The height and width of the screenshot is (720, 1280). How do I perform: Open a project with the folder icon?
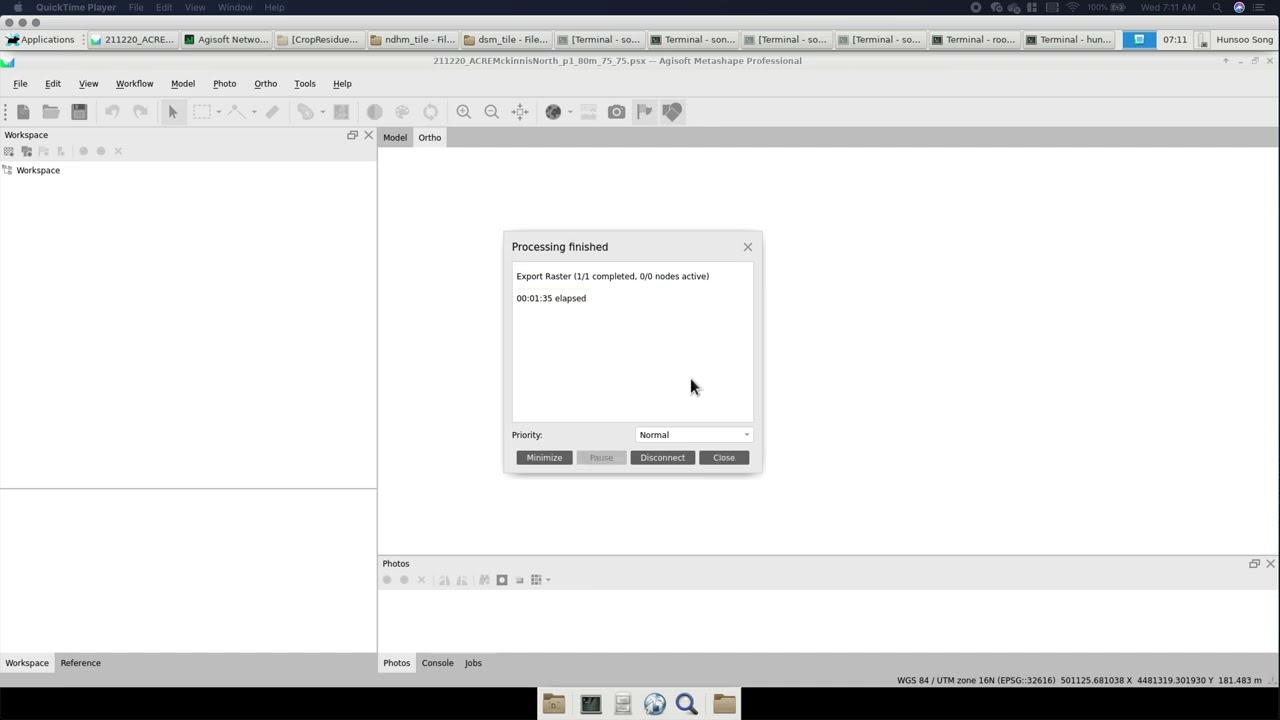tap(51, 112)
